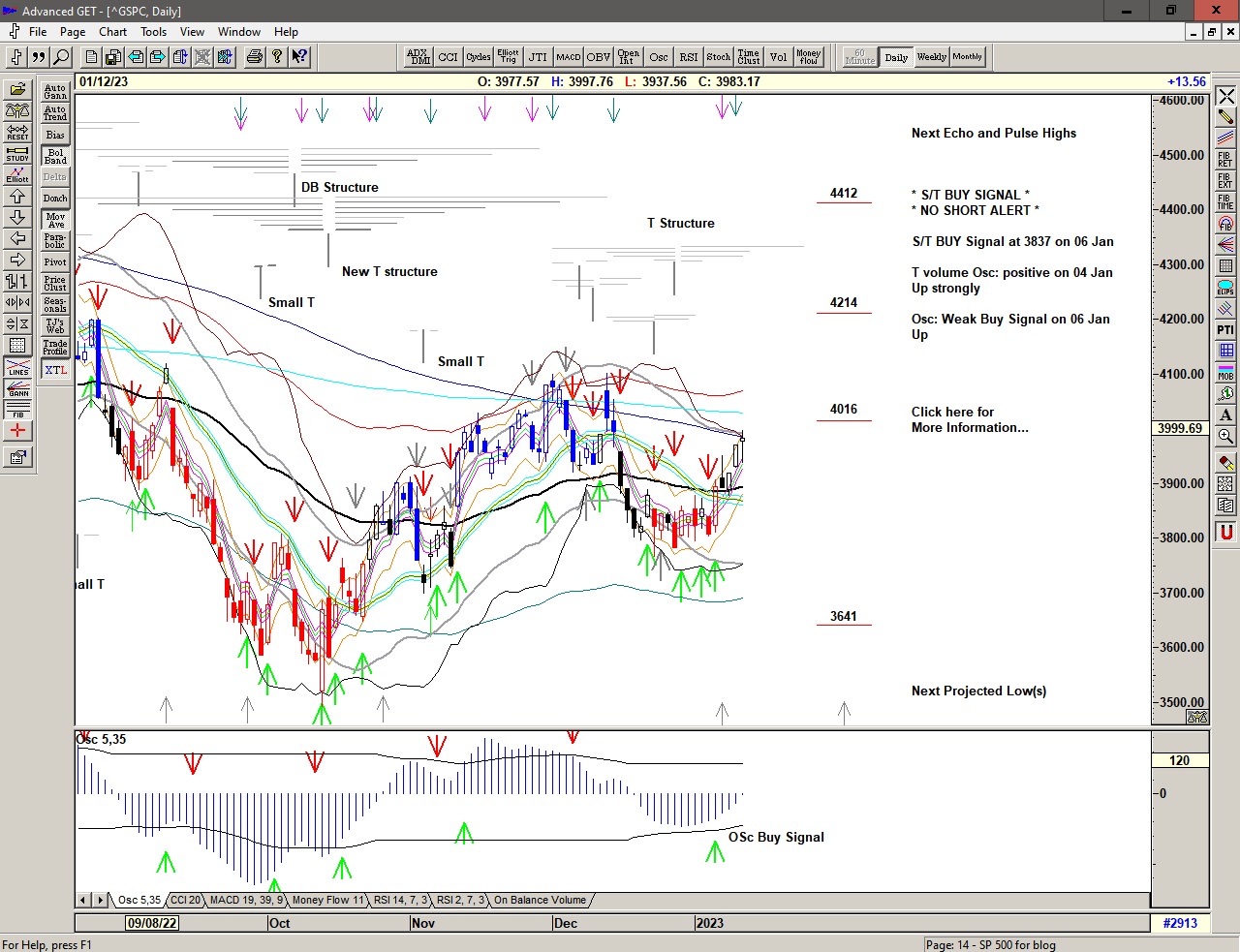The height and width of the screenshot is (952, 1240).
Task: Open the Tools menu
Action: point(153,32)
